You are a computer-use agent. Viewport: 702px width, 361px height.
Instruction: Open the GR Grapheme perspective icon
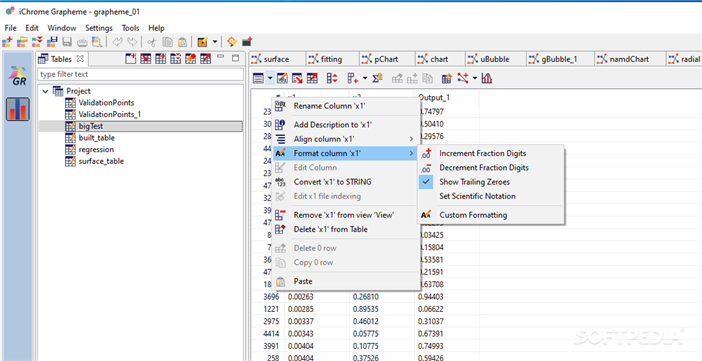pos(18,77)
